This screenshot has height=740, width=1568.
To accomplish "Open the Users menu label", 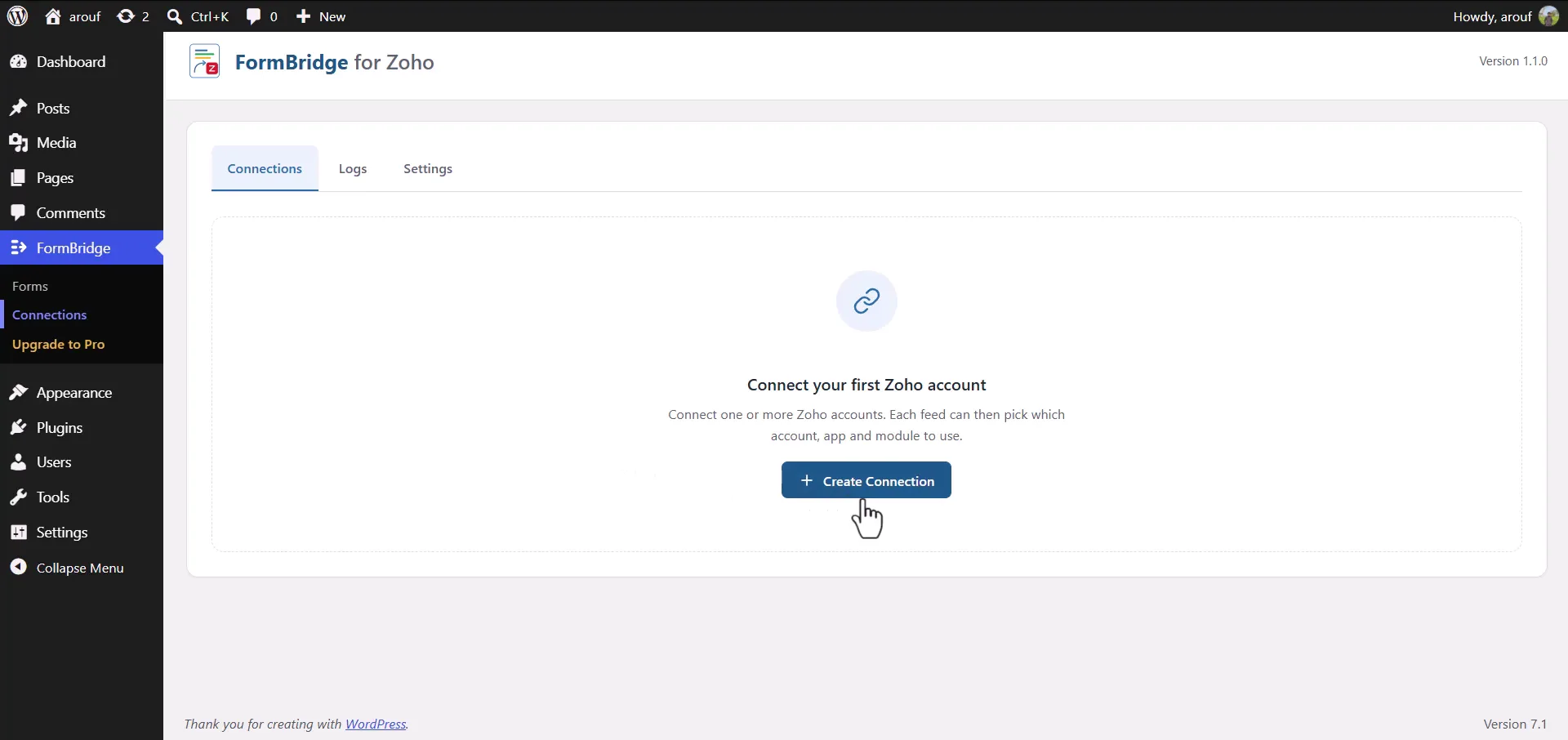I will click(54, 462).
